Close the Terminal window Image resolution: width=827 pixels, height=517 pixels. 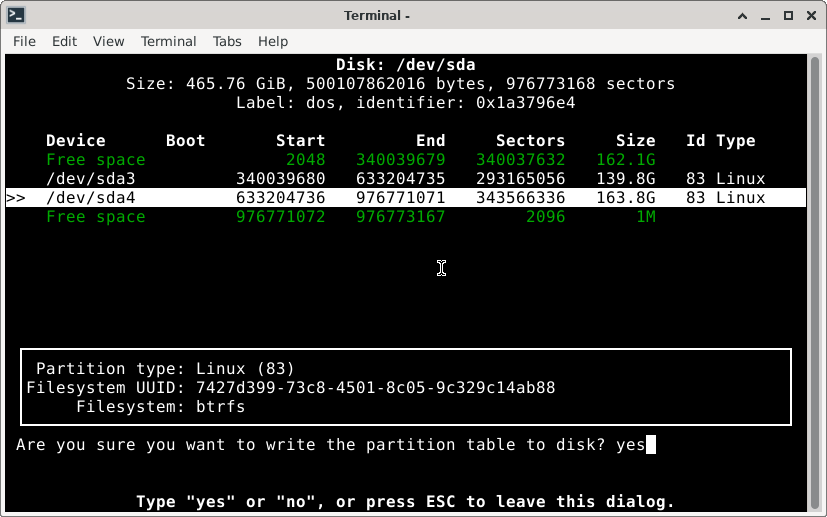point(808,15)
